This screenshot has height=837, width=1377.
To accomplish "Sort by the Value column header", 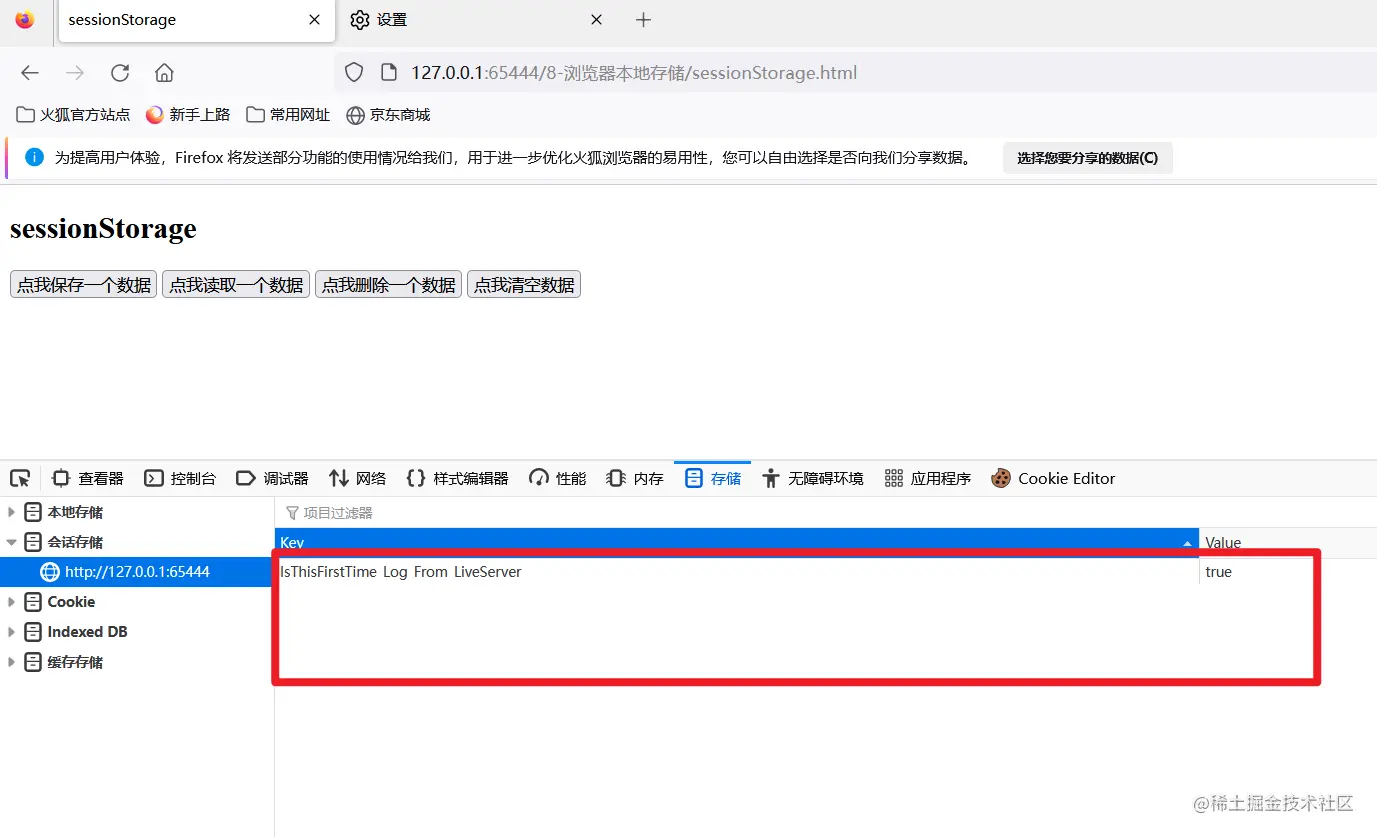I will 1288,542.
